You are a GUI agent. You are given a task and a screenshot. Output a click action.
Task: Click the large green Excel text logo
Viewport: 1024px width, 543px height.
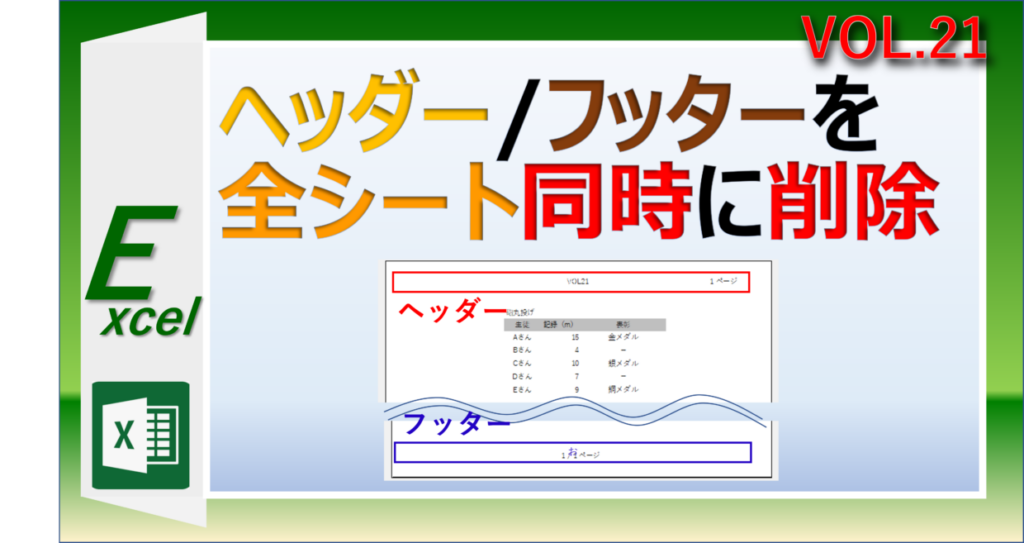[140, 274]
